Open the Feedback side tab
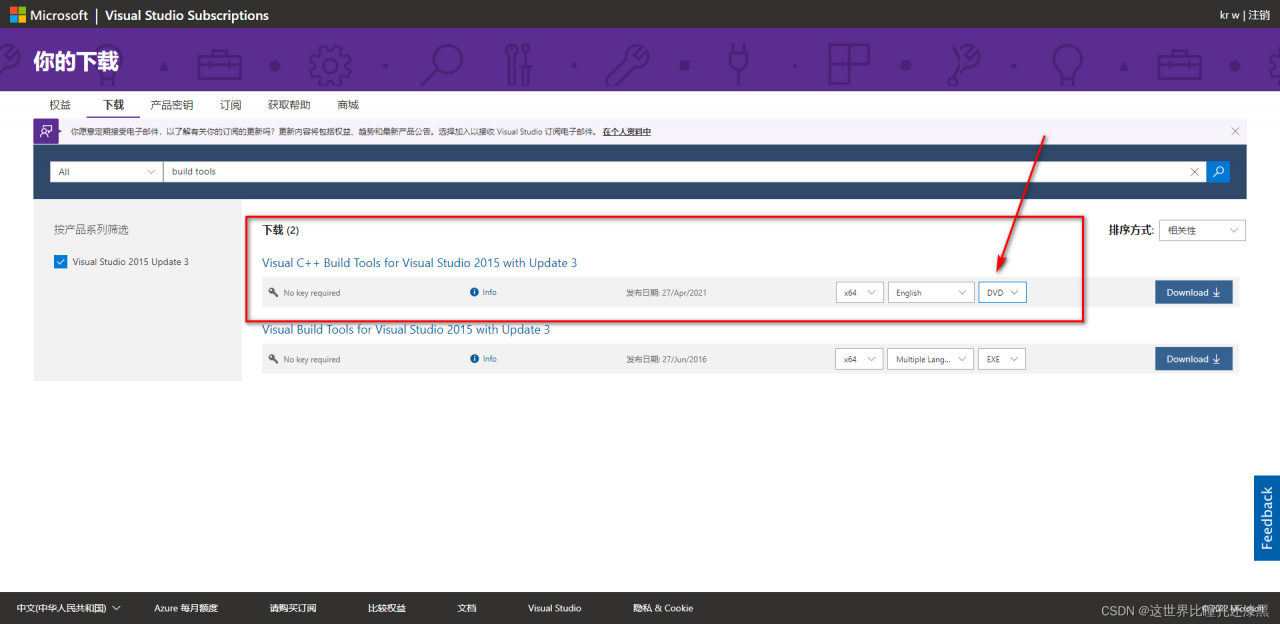This screenshot has width=1280, height=624. coord(1267,517)
